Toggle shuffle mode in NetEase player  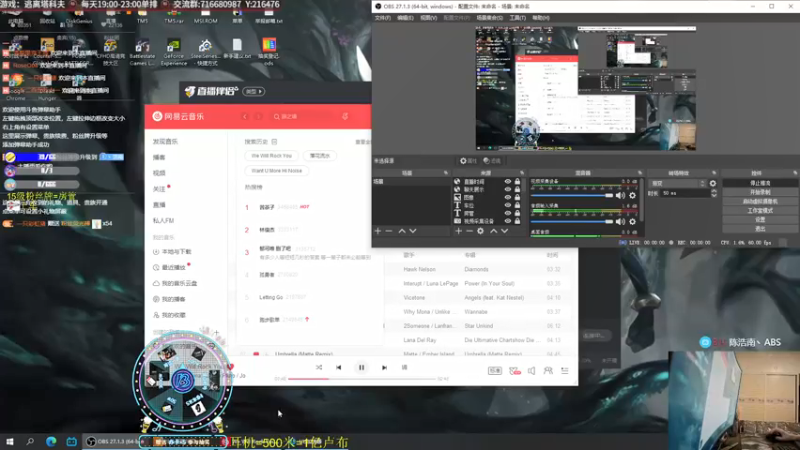(319, 367)
